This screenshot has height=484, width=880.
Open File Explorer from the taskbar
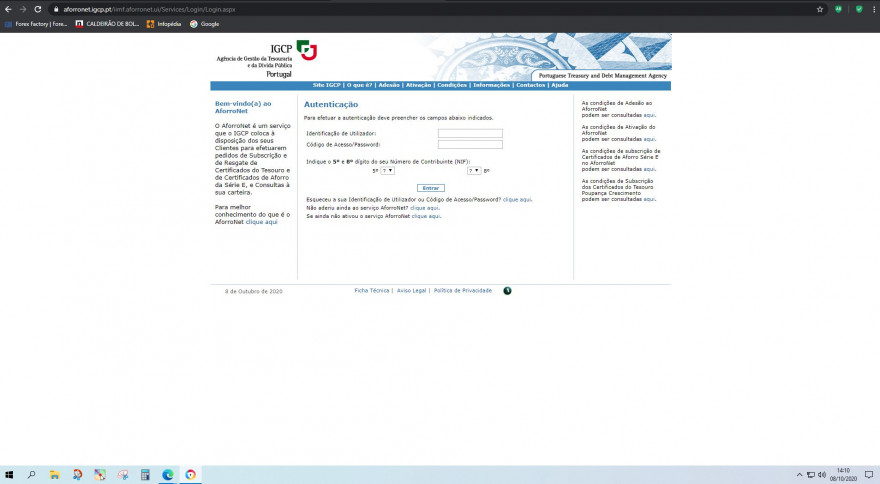tap(54, 475)
